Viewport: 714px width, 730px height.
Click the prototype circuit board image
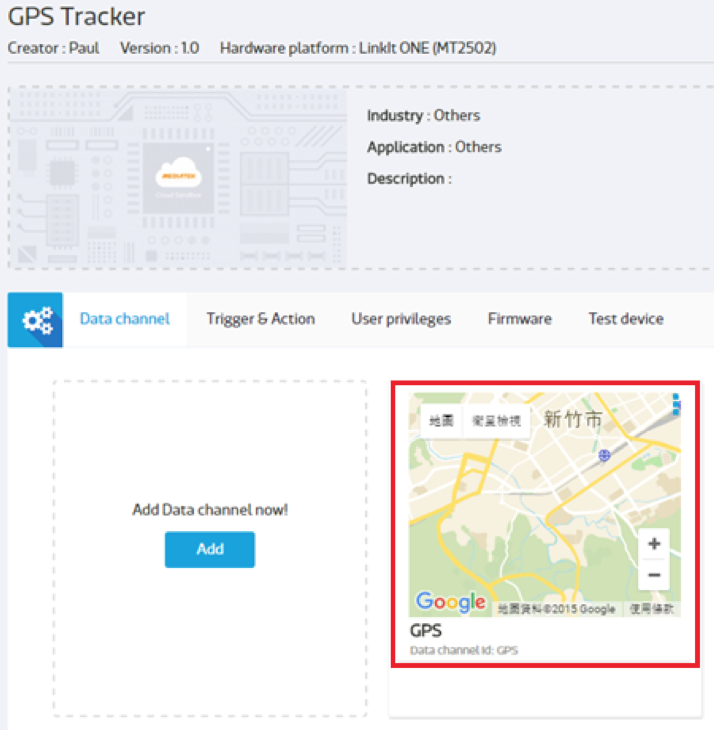(178, 179)
